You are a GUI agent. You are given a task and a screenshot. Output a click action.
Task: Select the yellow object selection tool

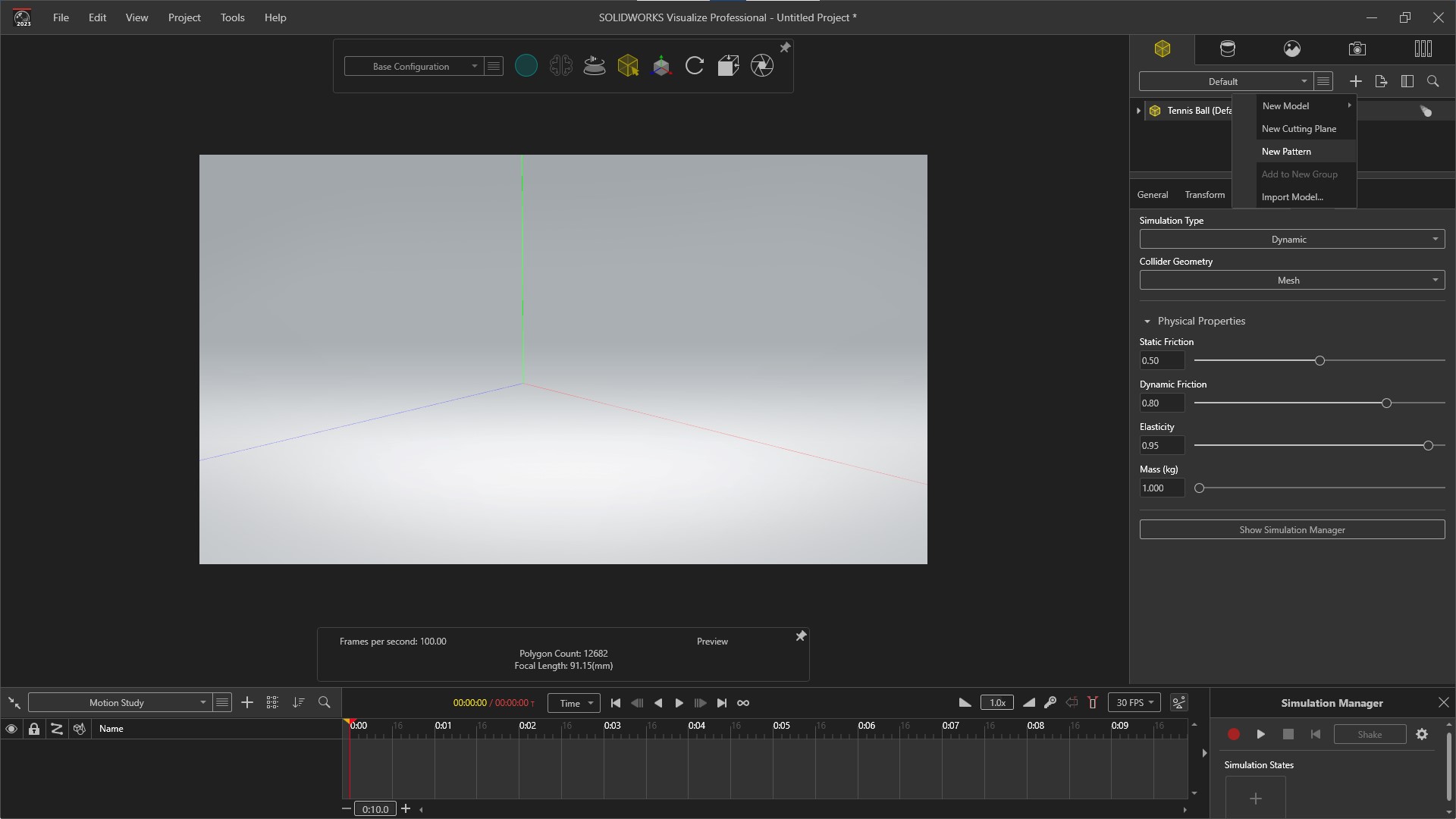629,66
